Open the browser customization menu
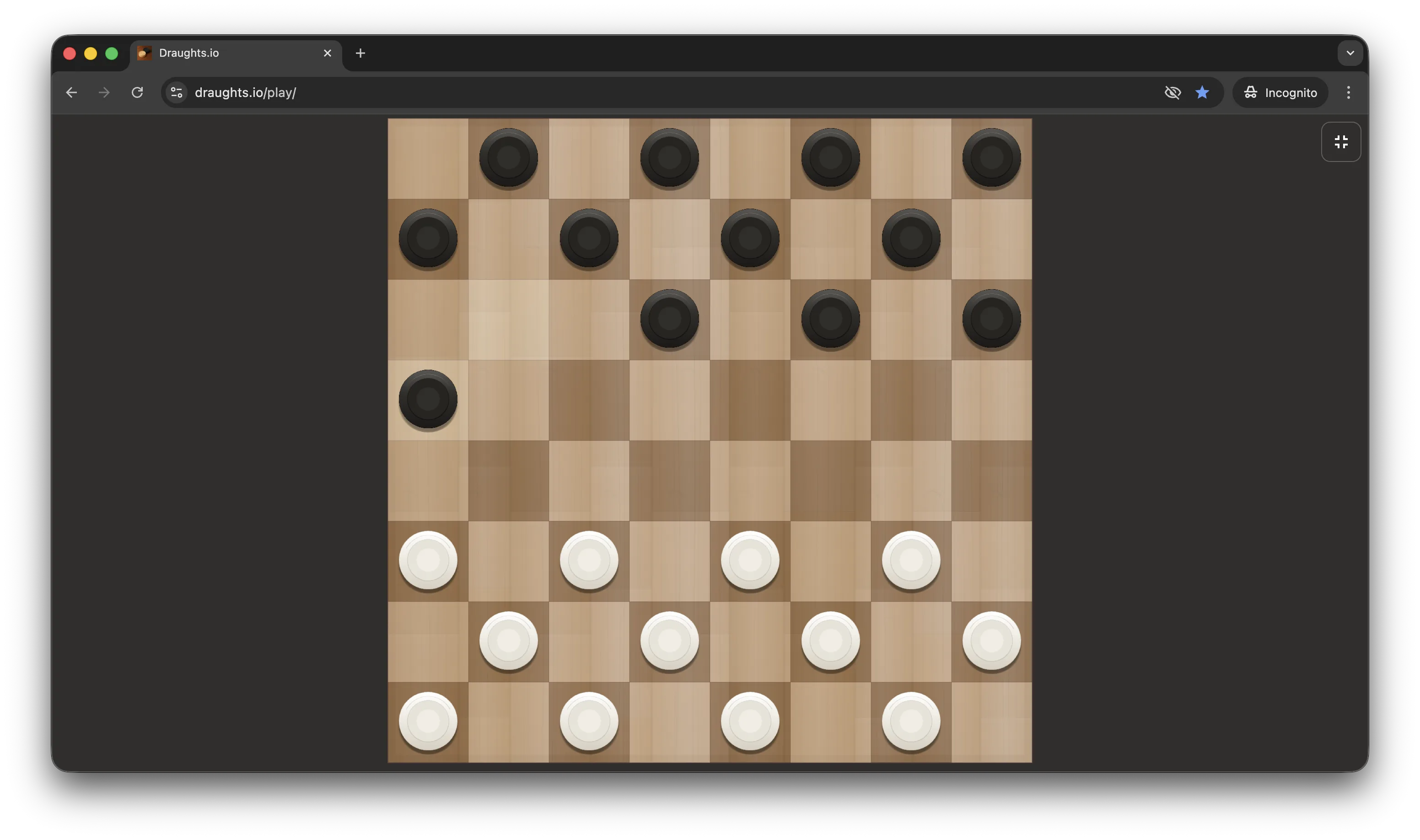 1348,92
